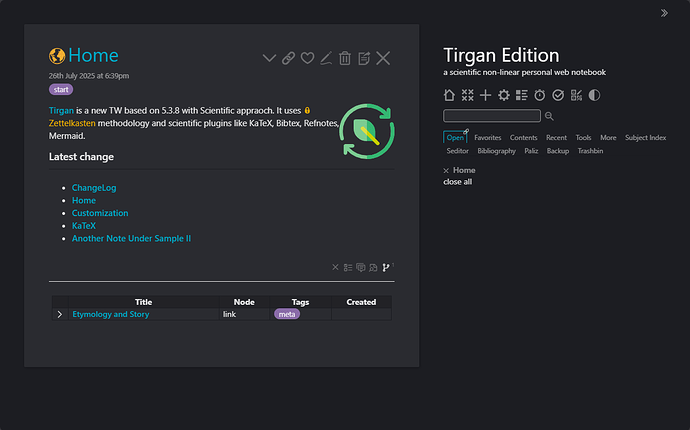Screen dimensions: 690x430
Task: Switch to the Subject Index tab
Action: click(646, 138)
